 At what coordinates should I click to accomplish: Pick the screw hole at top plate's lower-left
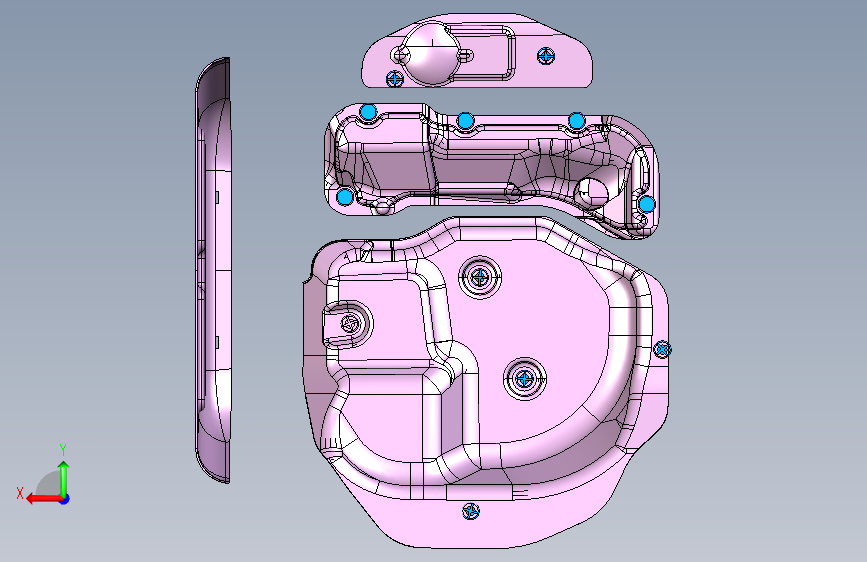(395, 79)
